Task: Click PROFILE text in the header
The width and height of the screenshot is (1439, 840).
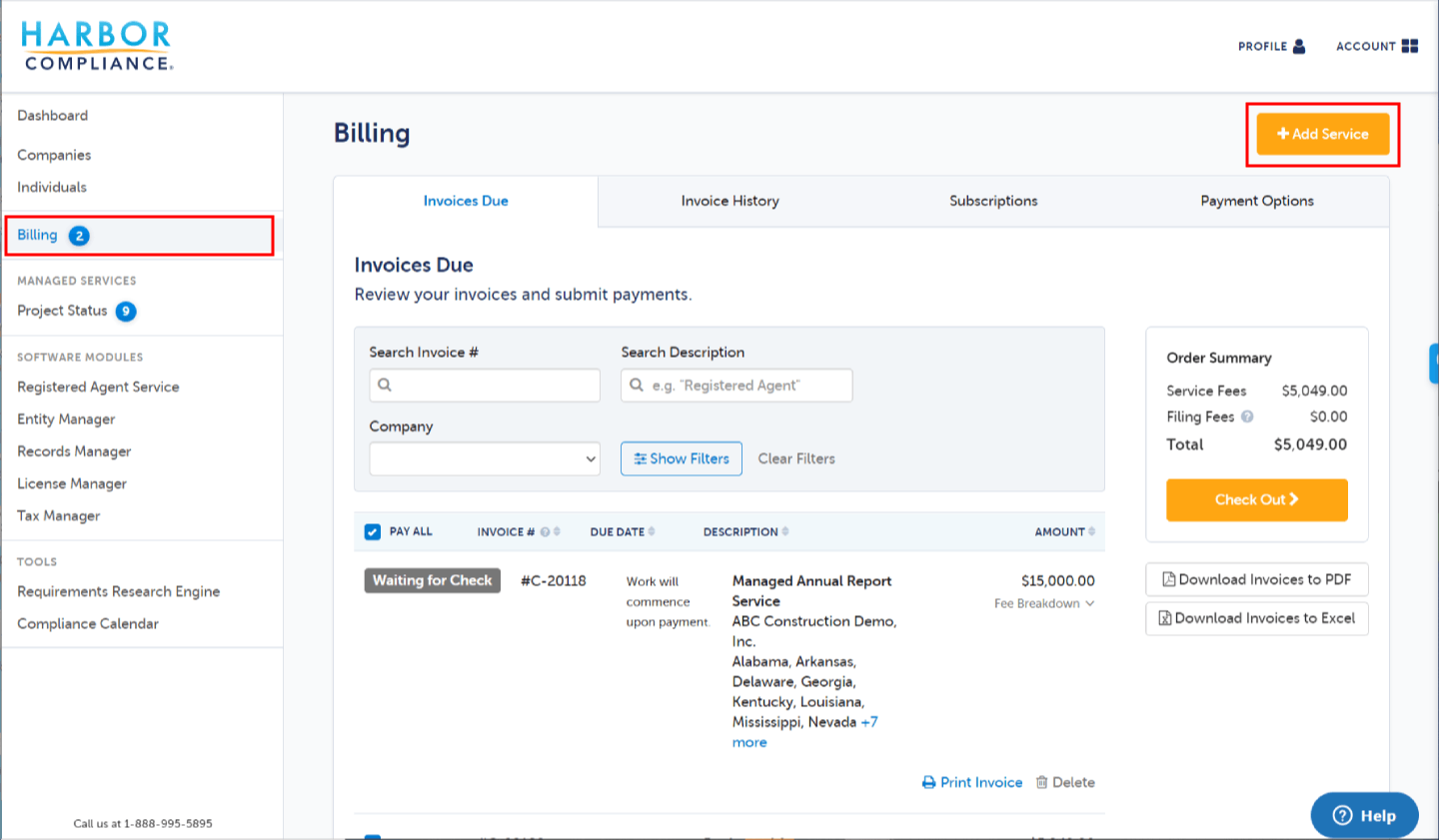Action: pyautogui.click(x=1263, y=47)
